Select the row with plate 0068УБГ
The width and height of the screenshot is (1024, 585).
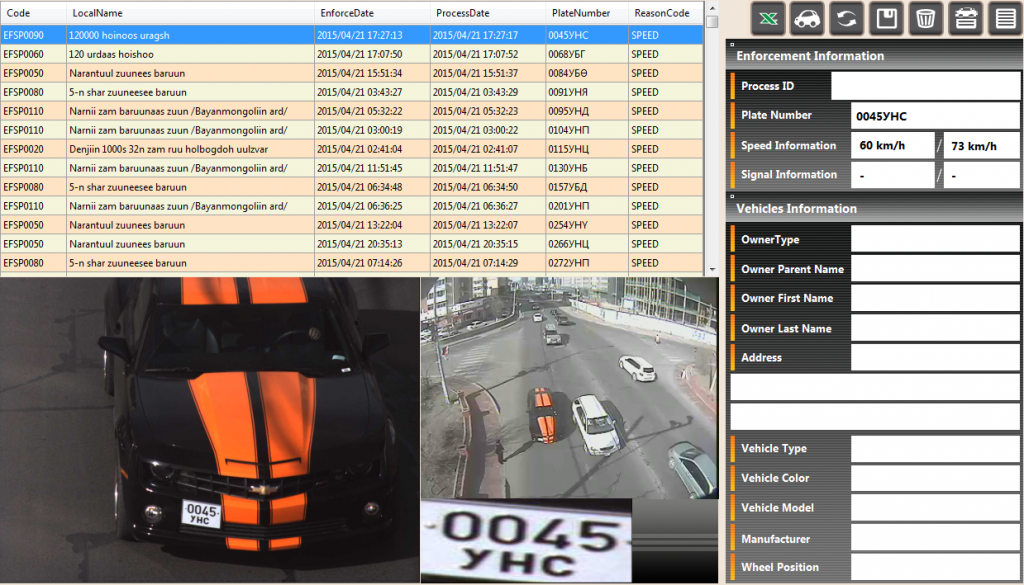350,54
